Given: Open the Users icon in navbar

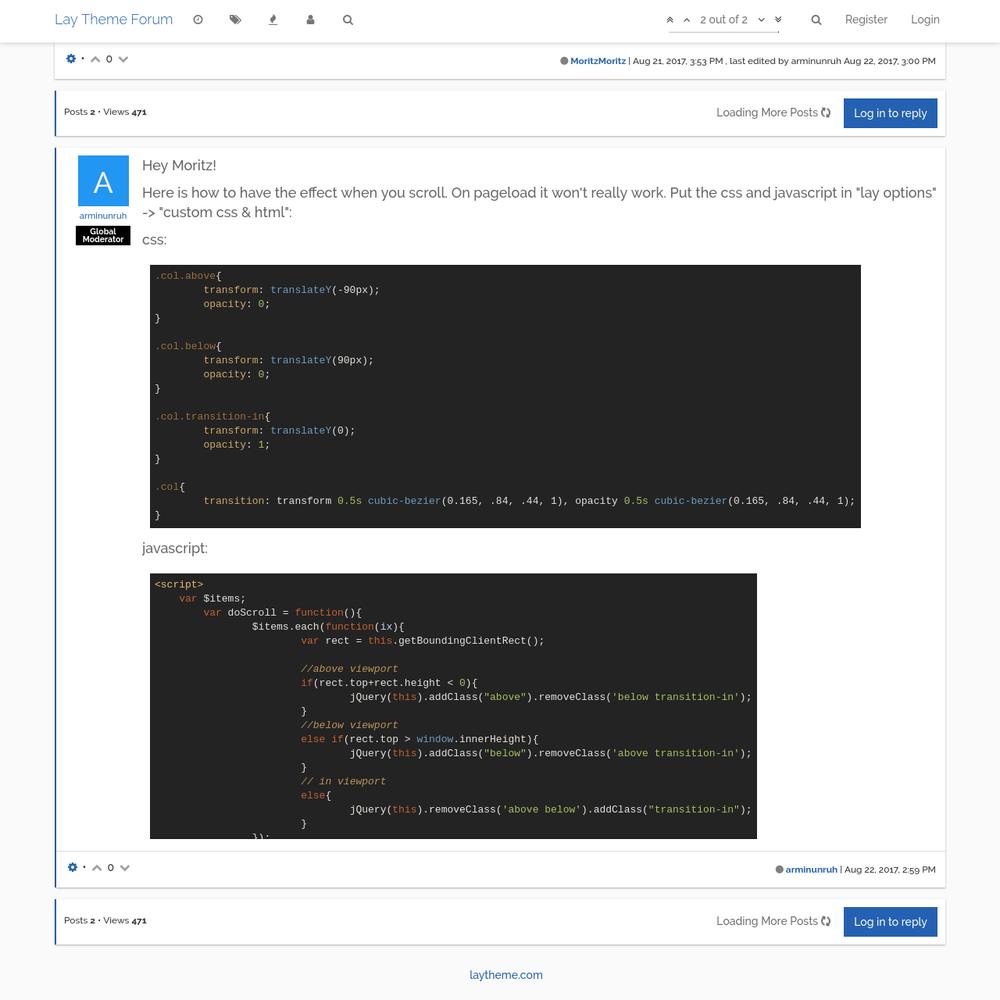Looking at the screenshot, I should point(311,20).
